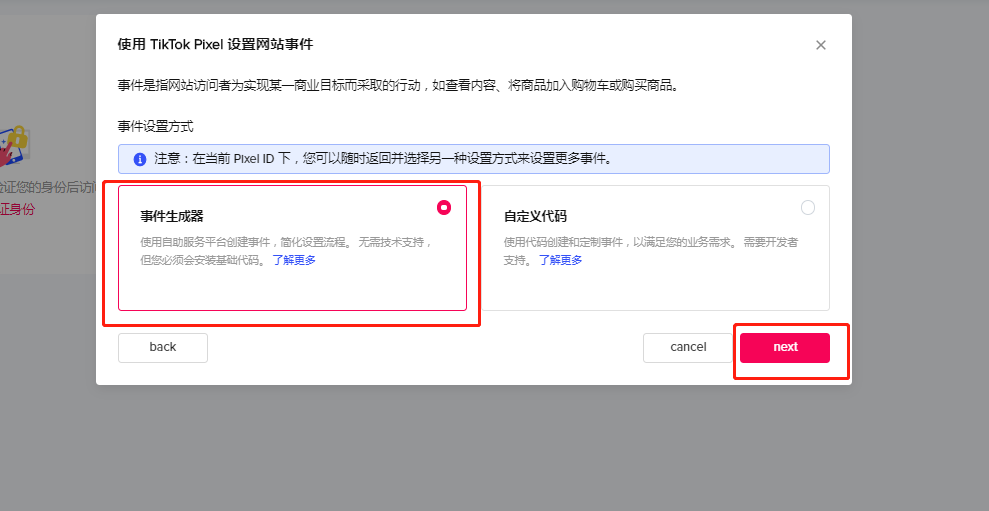Click the cancel button

click(688, 348)
